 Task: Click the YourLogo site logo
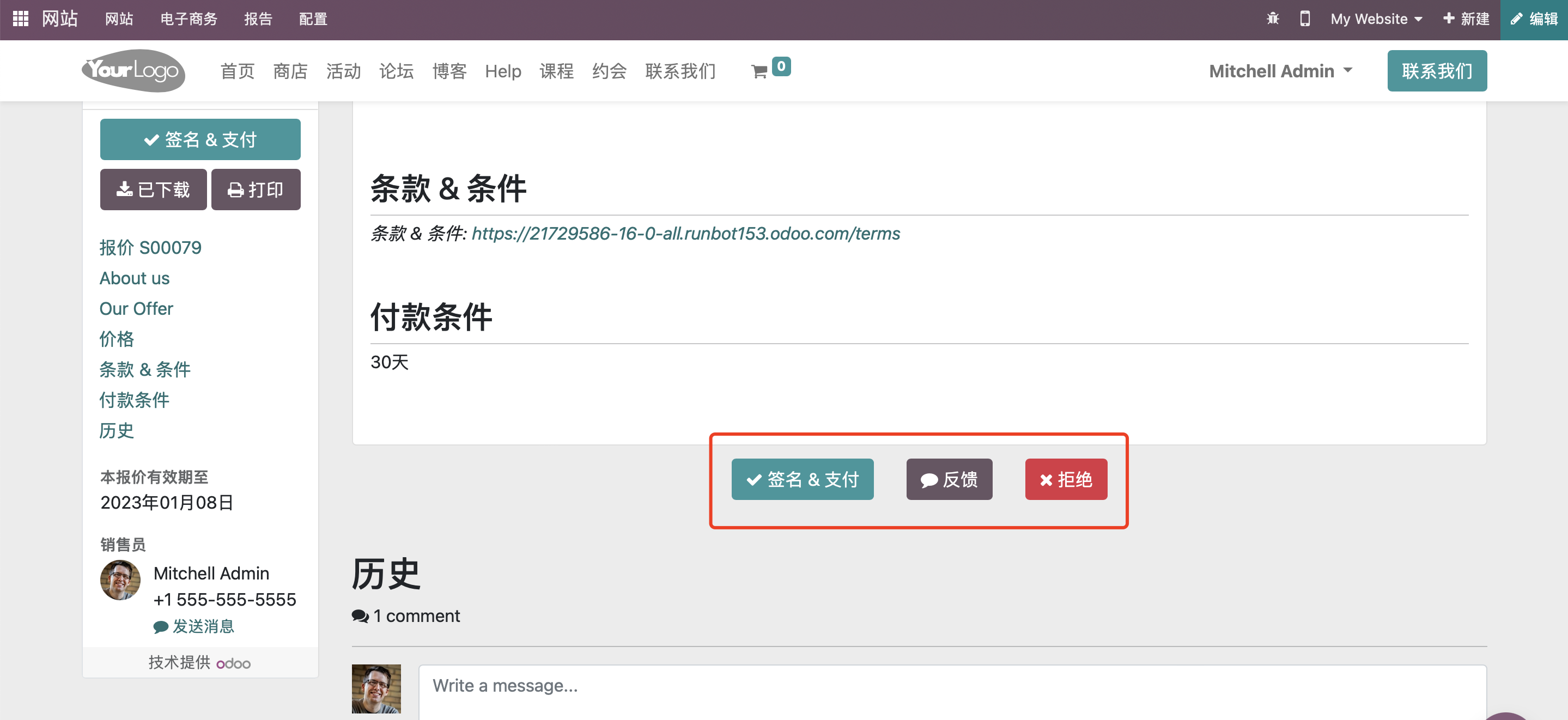click(x=133, y=71)
